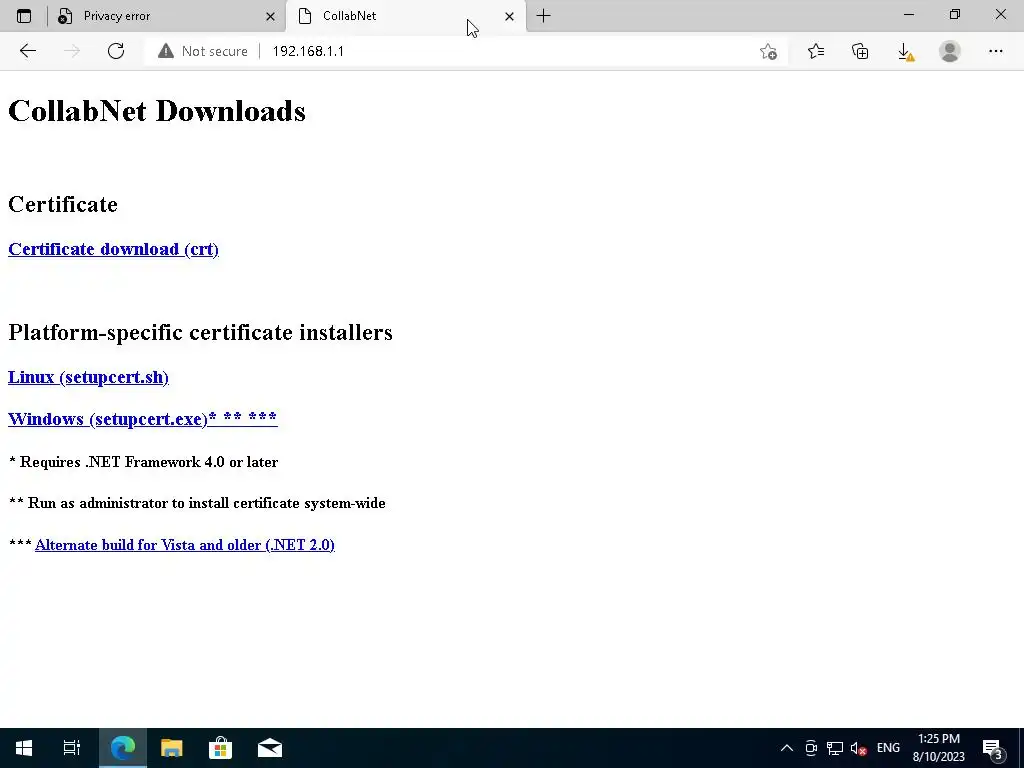Viewport: 1024px width, 768px height.
Task: Add this page to favorites
Action: tap(769, 52)
